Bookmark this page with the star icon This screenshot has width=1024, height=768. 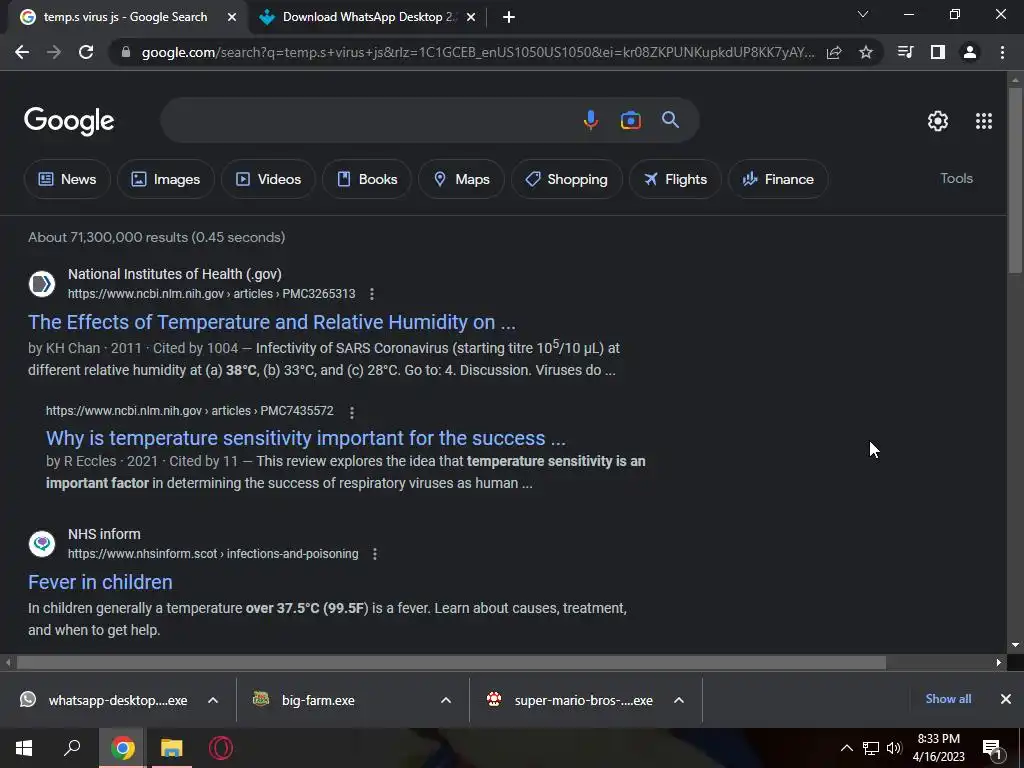click(x=866, y=52)
